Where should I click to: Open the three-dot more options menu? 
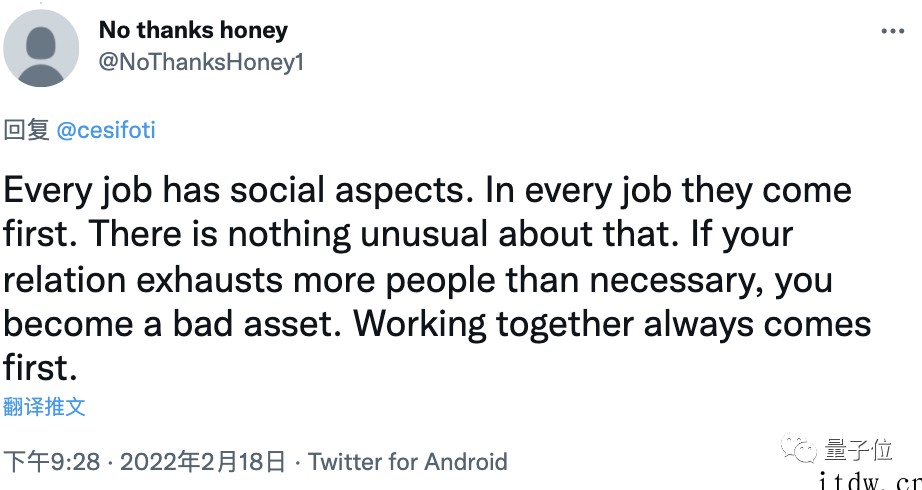click(893, 31)
